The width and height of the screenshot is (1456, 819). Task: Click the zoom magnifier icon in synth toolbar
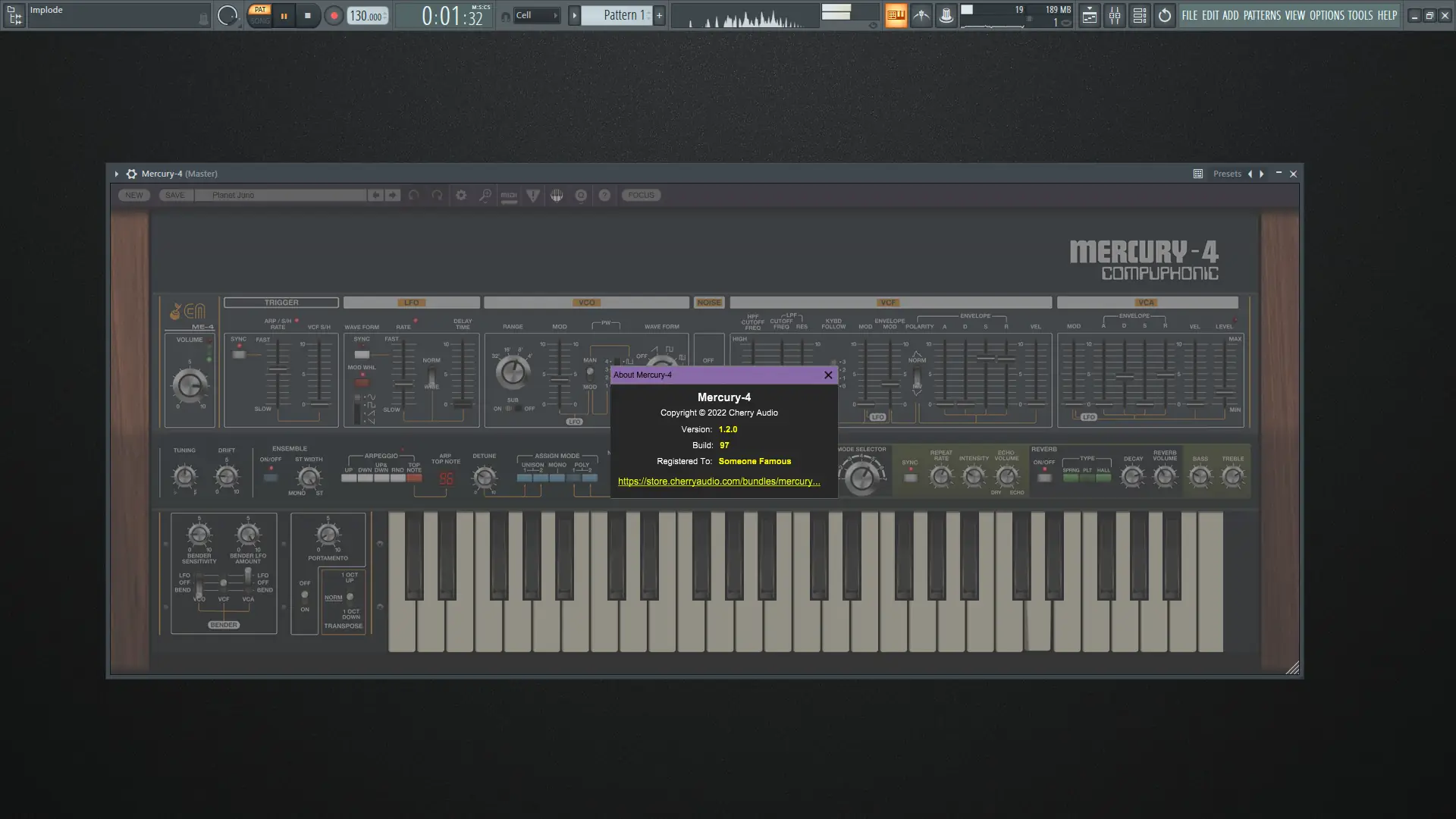[485, 195]
